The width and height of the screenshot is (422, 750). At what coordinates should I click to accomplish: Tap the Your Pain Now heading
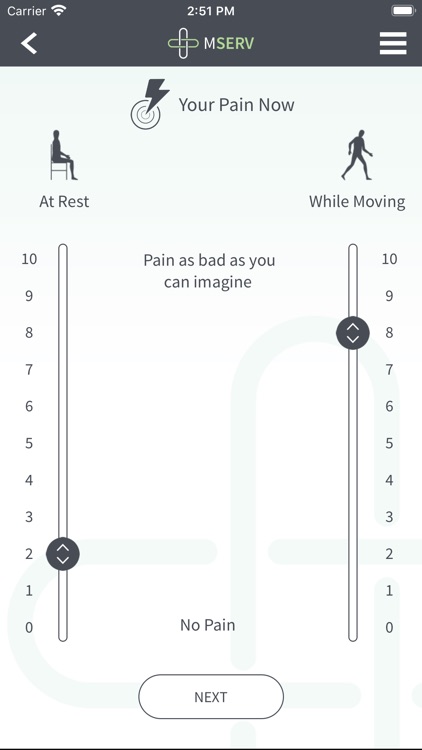coord(236,104)
